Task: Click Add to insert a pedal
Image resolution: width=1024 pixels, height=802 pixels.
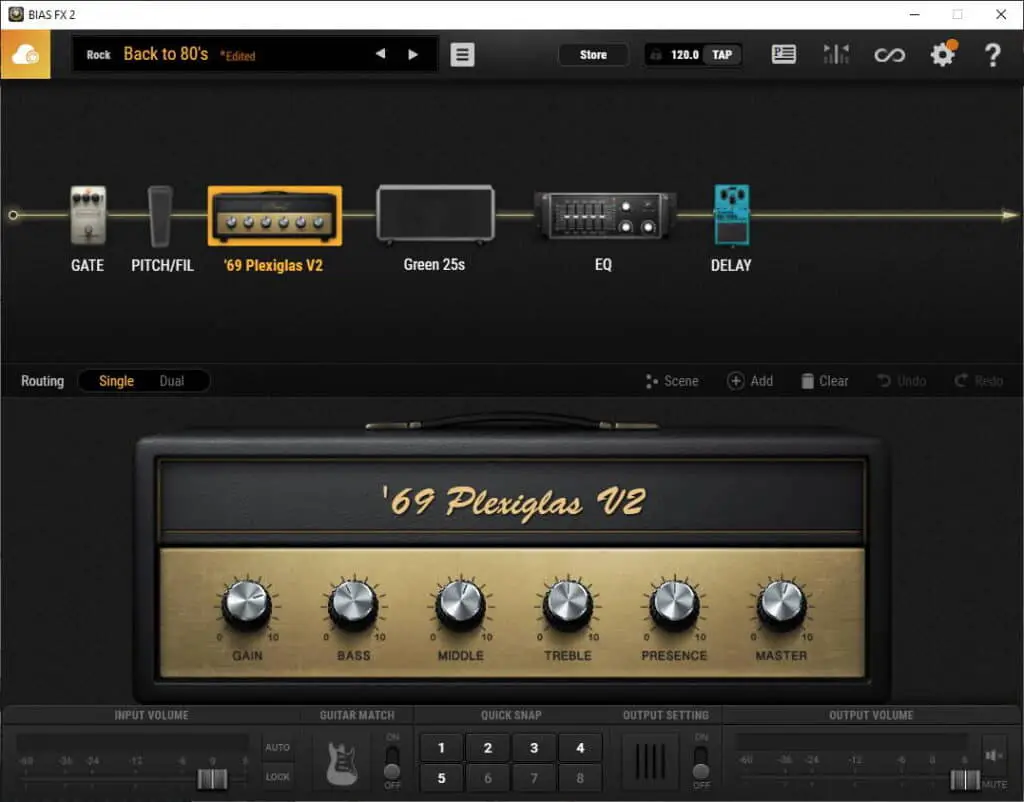Action: pyautogui.click(x=750, y=381)
